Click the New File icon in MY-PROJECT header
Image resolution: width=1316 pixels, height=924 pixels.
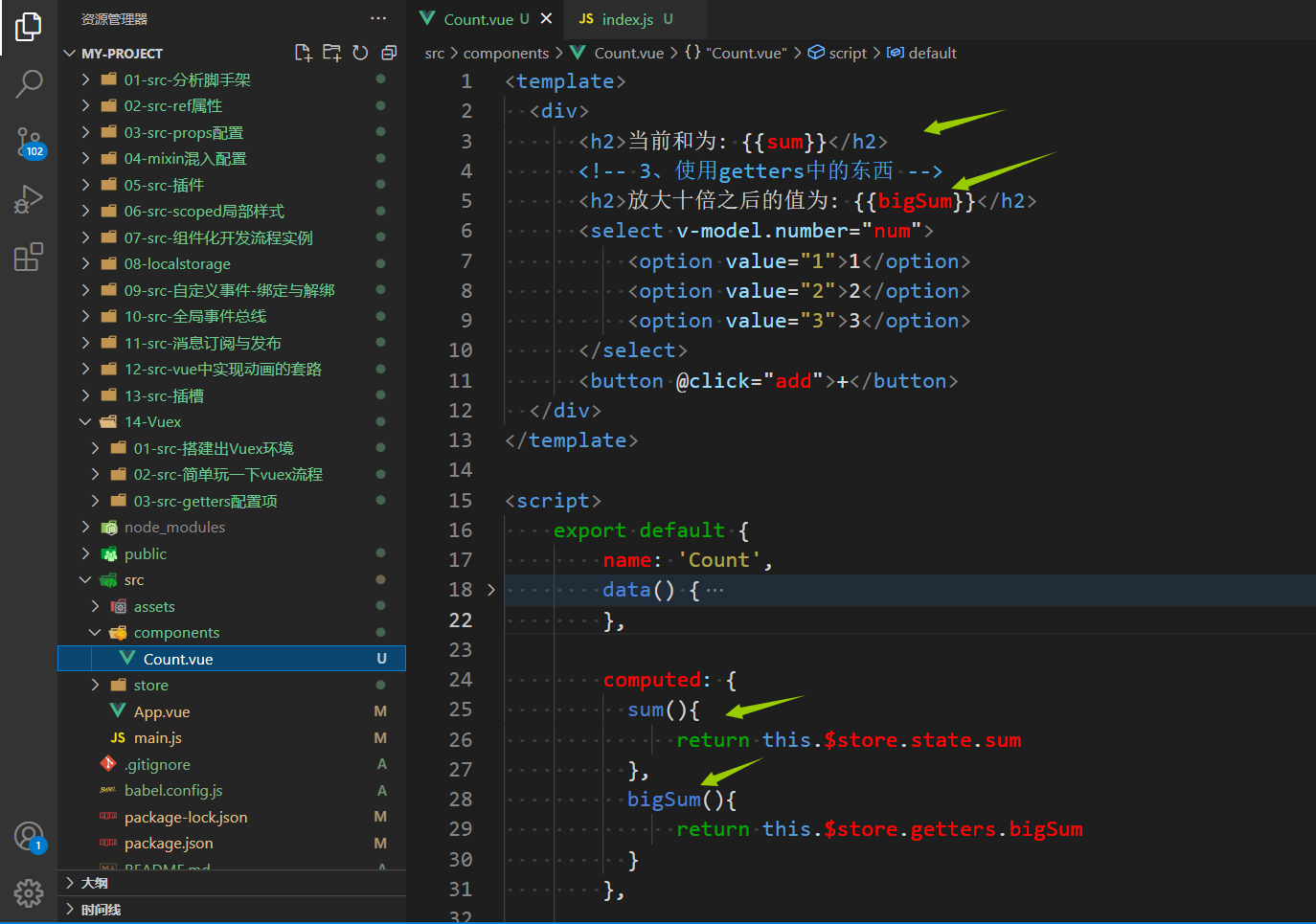click(304, 53)
